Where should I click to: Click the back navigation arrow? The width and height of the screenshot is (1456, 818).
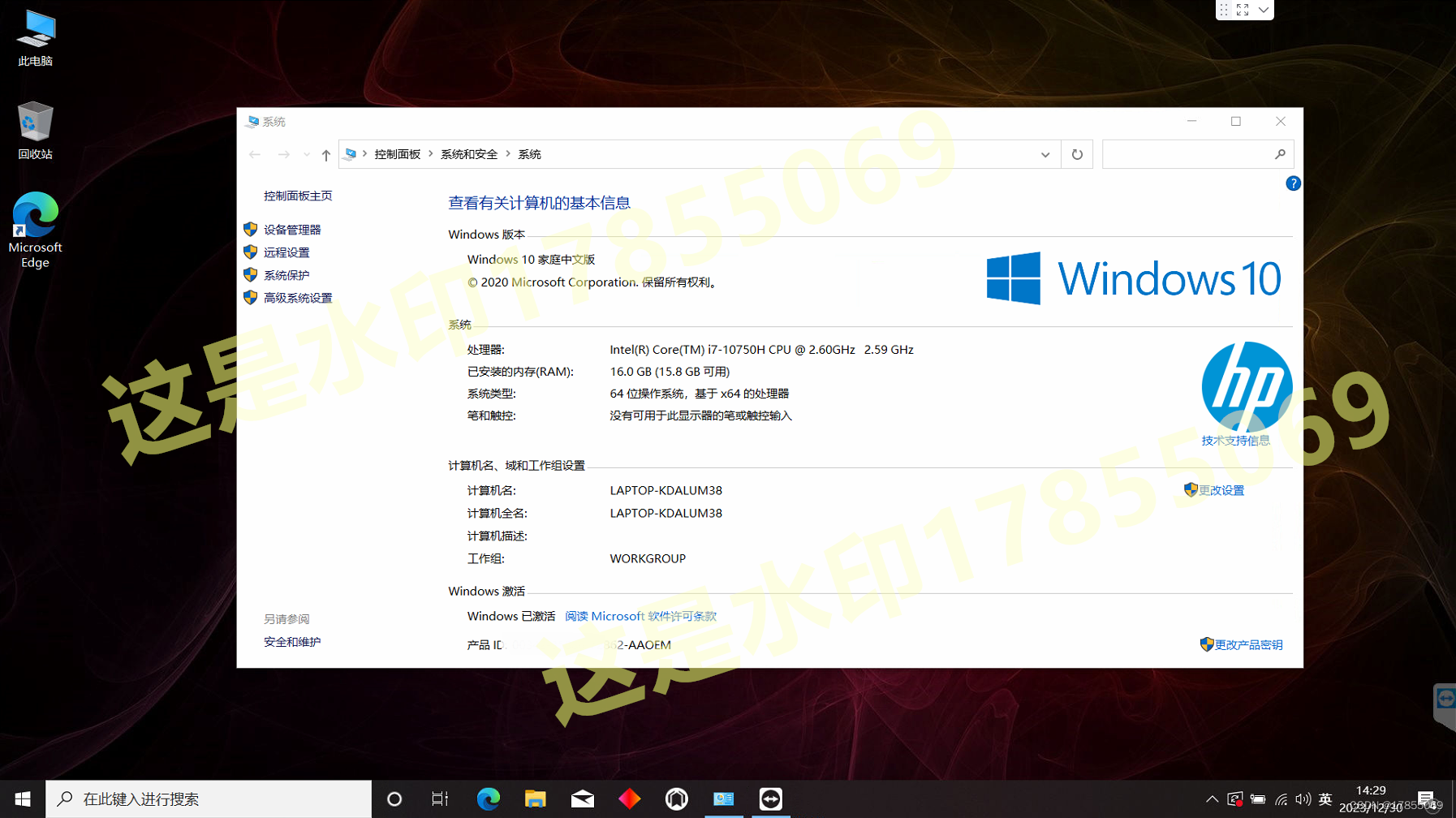255,154
